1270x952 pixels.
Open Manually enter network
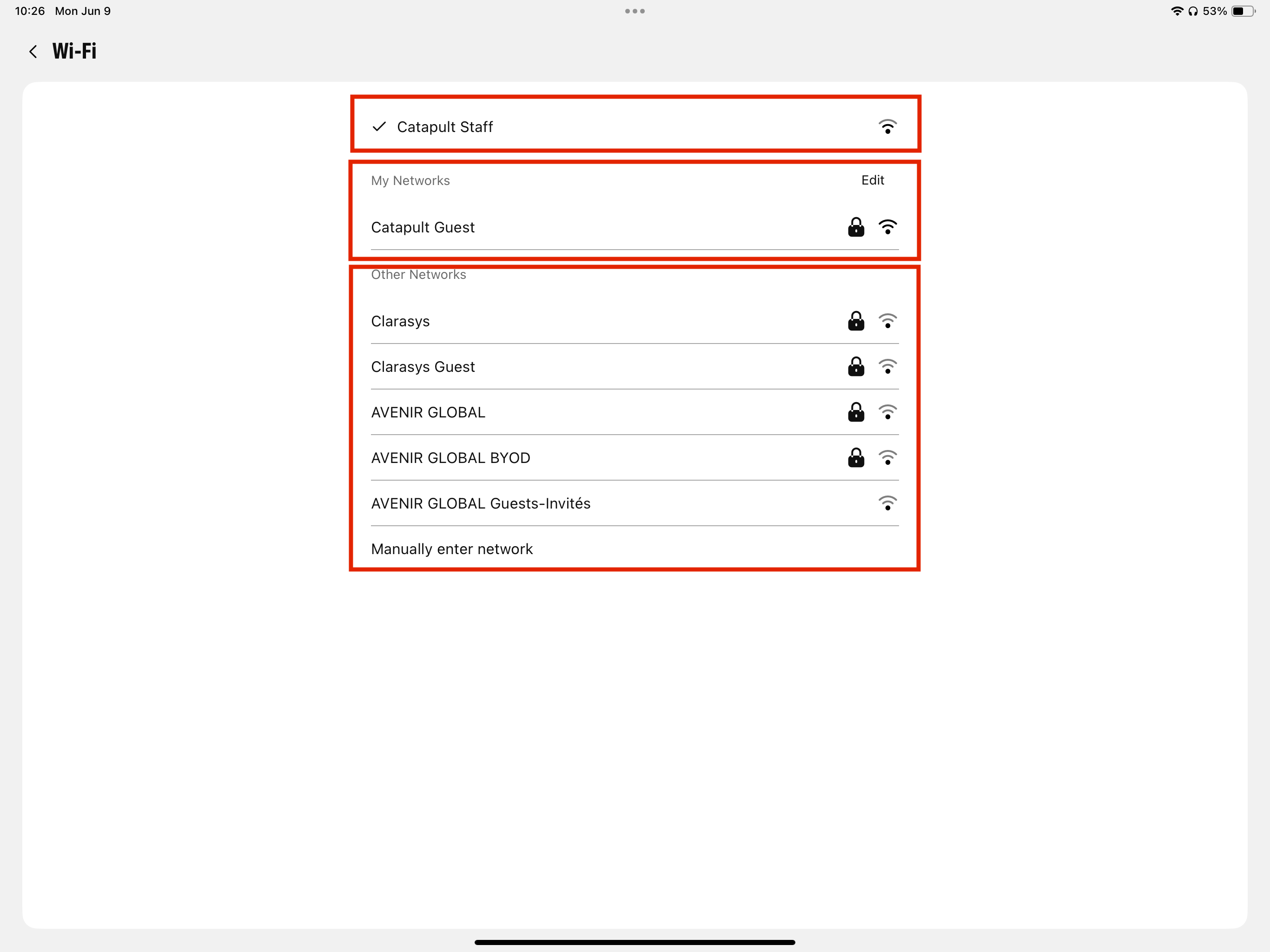coord(635,549)
